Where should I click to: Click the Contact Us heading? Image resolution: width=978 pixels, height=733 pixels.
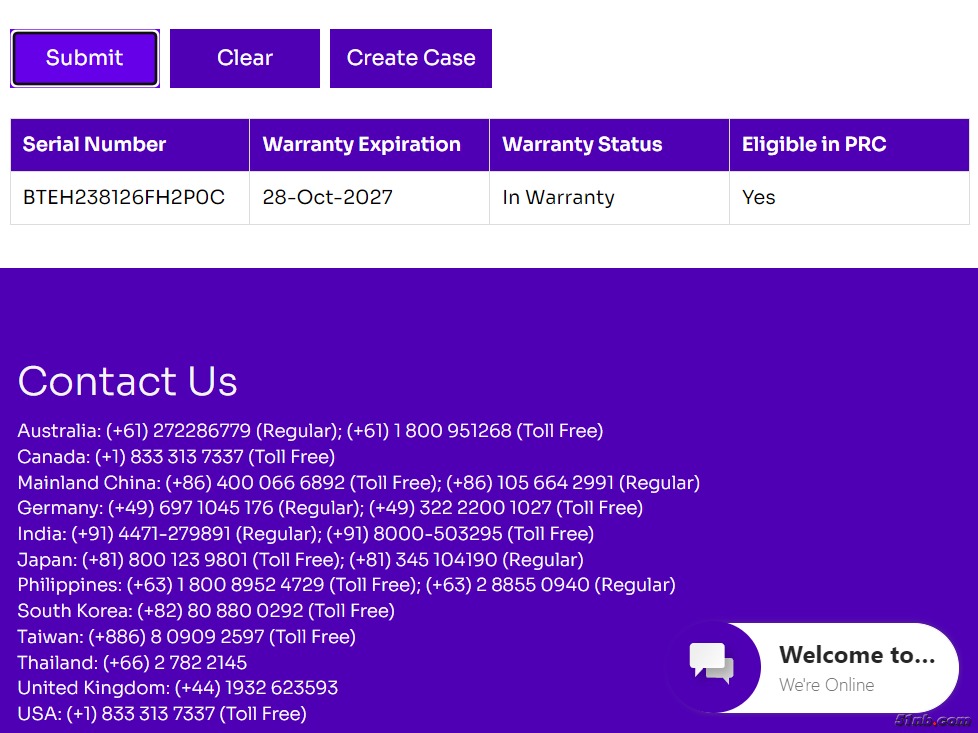pos(127,381)
